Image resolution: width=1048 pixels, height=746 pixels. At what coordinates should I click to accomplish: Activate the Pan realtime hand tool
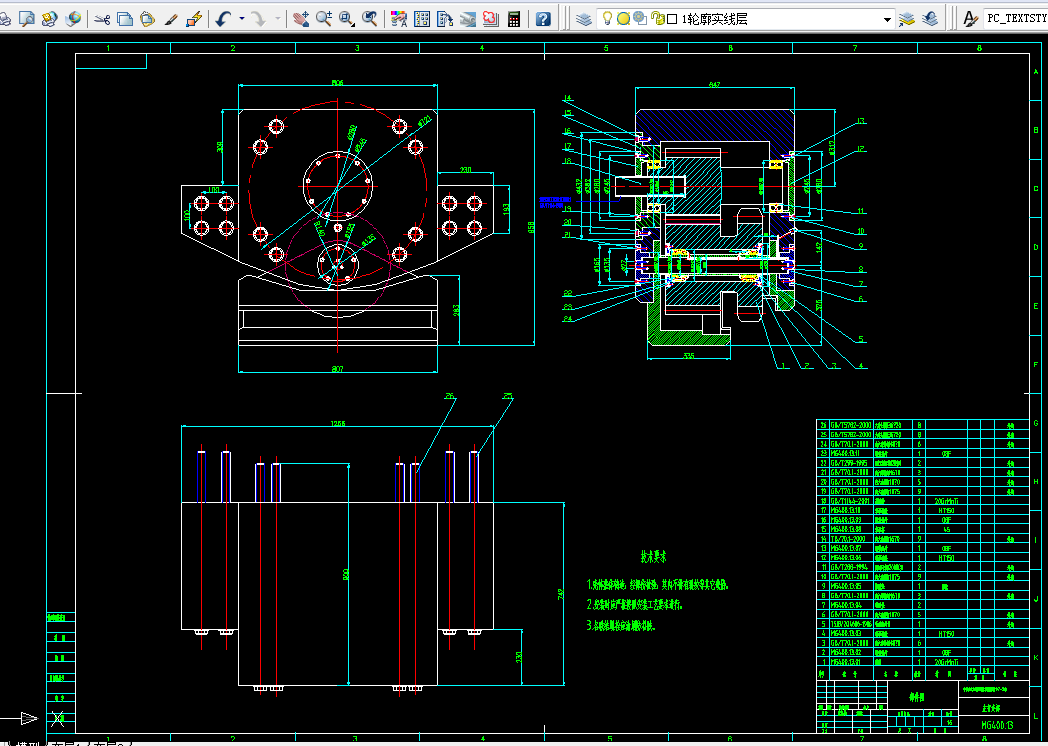coord(301,18)
